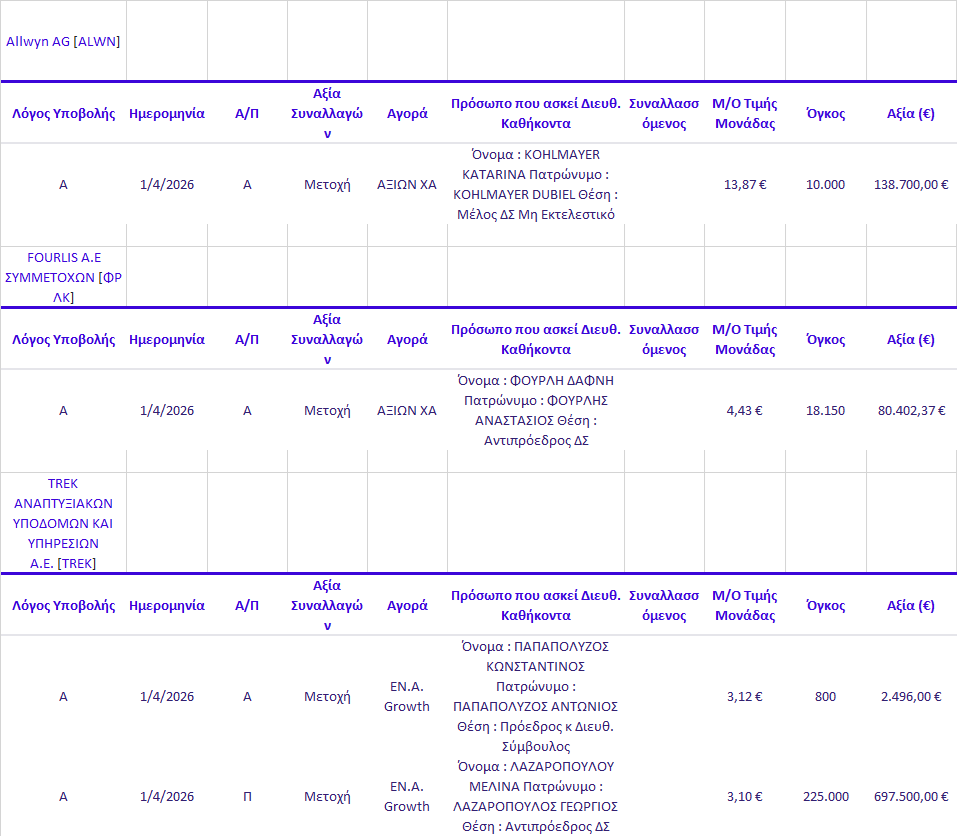Select the 13,87 € unit price

coord(745,184)
